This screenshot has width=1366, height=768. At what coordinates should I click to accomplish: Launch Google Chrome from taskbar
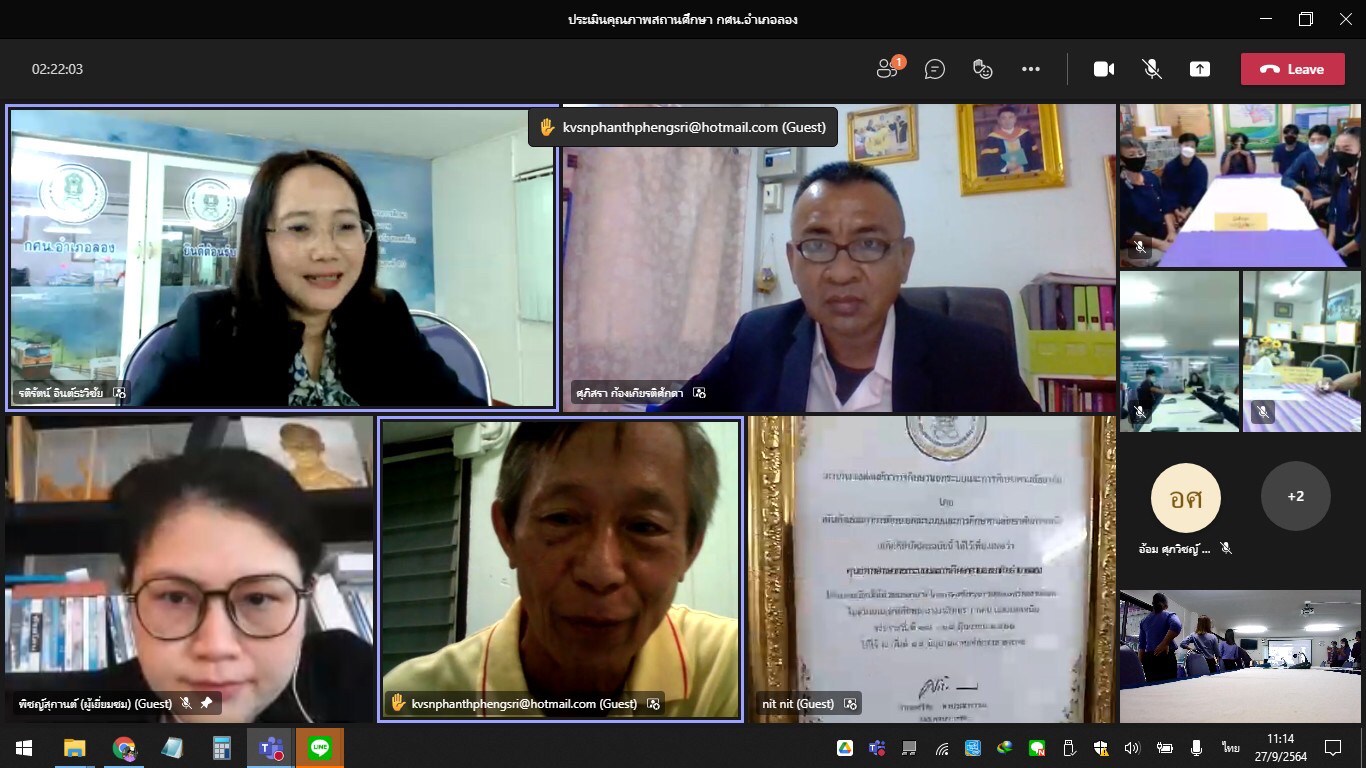124,748
